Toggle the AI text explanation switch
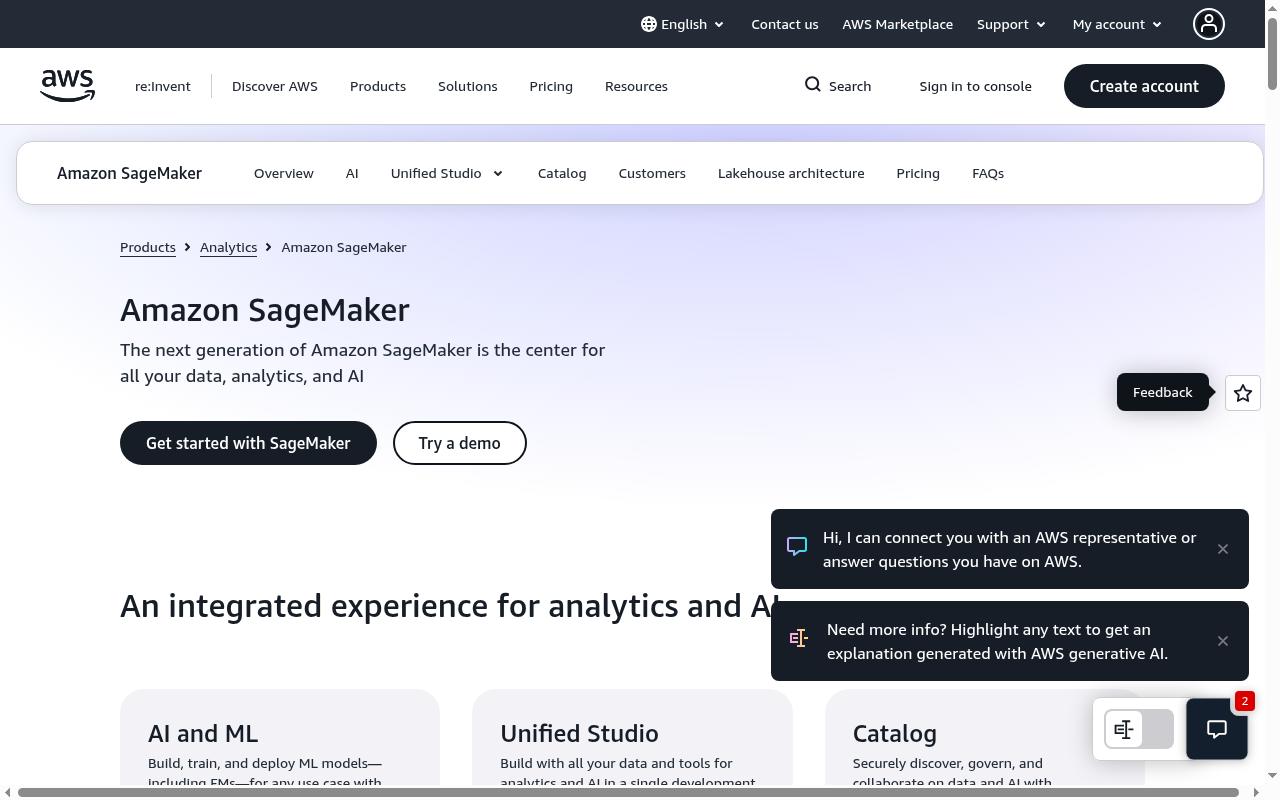Viewport: 1280px width, 800px height. point(1139,729)
